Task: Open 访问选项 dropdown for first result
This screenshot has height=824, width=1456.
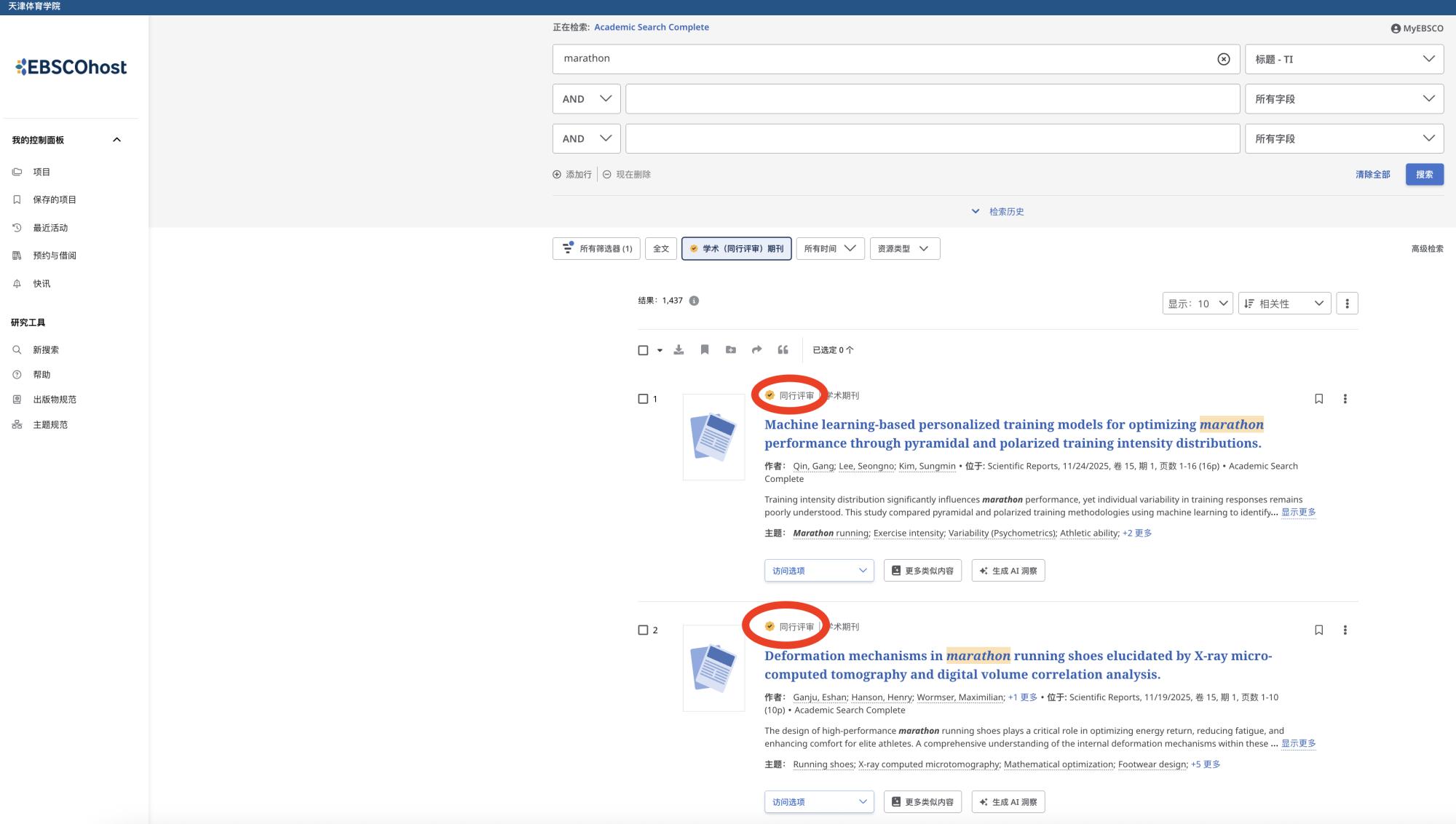Action: 818,571
